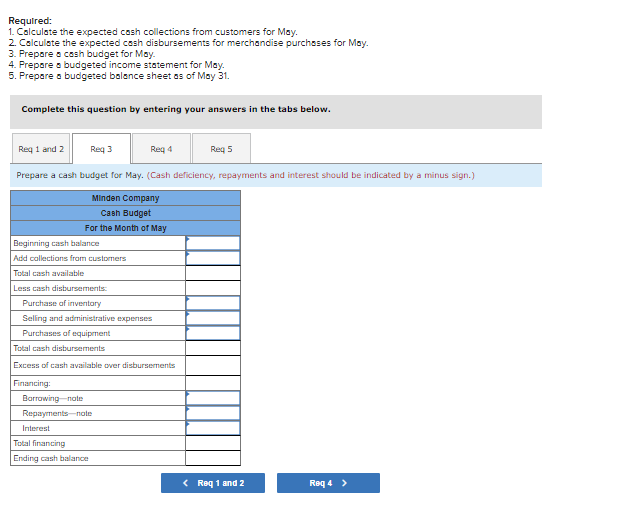The width and height of the screenshot is (624, 509).
Task: Select the Interest amount field
Action: [x=213, y=428]
